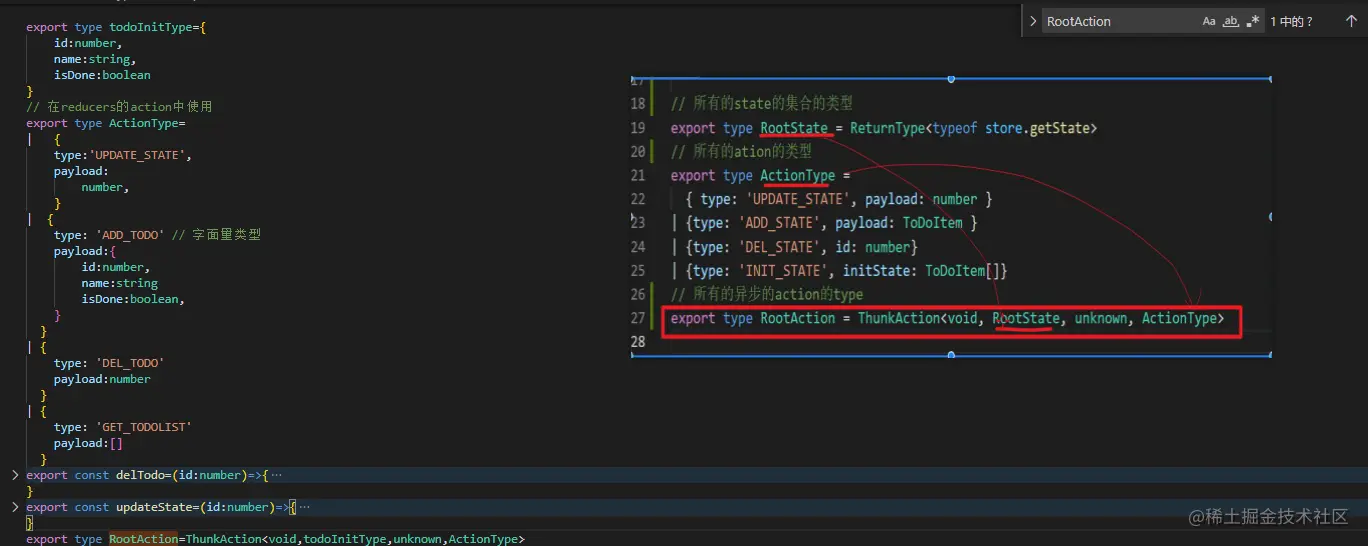Click the folded ellipsis after delTodo arrow function

pos(276,476)
